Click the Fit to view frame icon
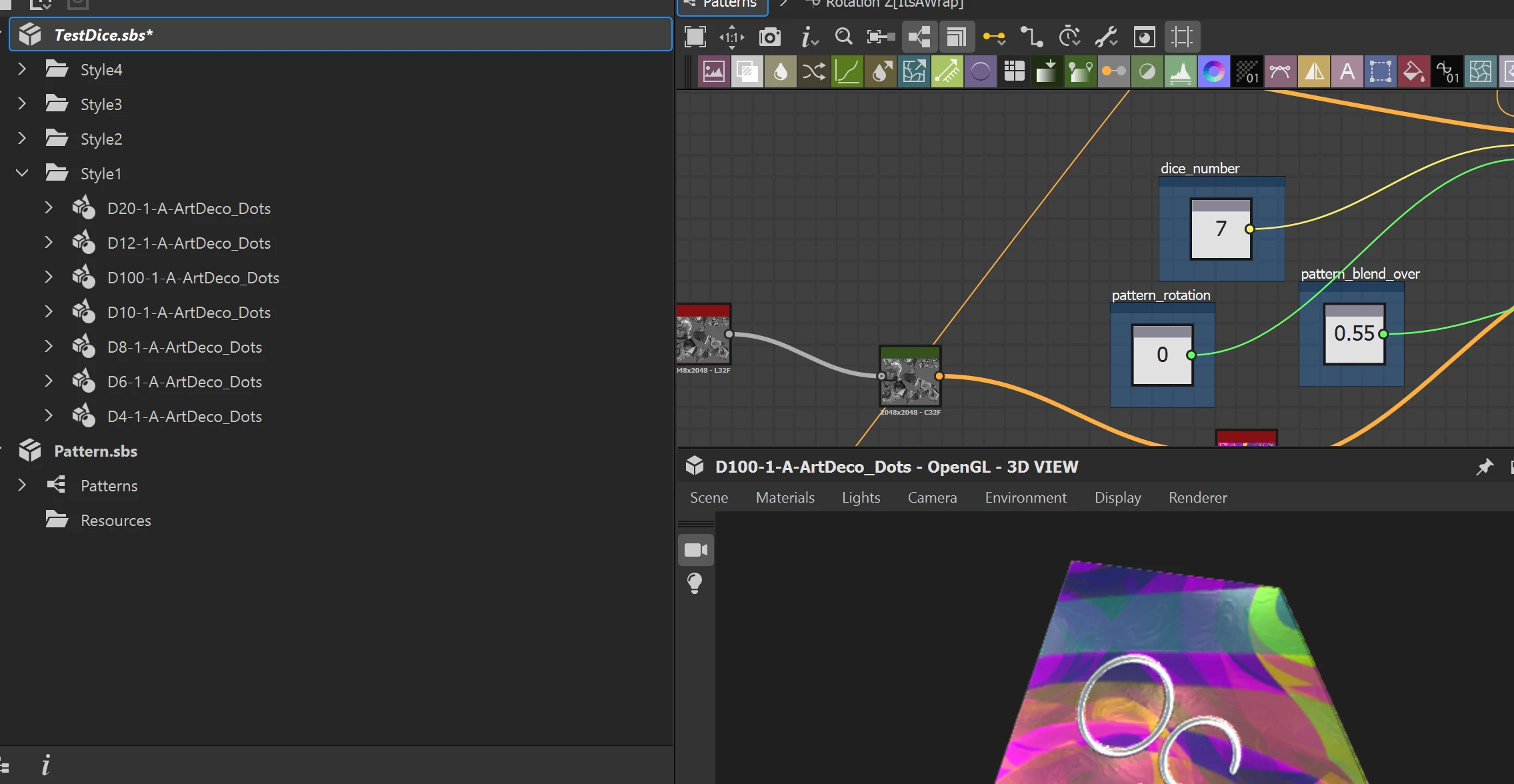This screenshot has width=1514, height=784. 695,37
